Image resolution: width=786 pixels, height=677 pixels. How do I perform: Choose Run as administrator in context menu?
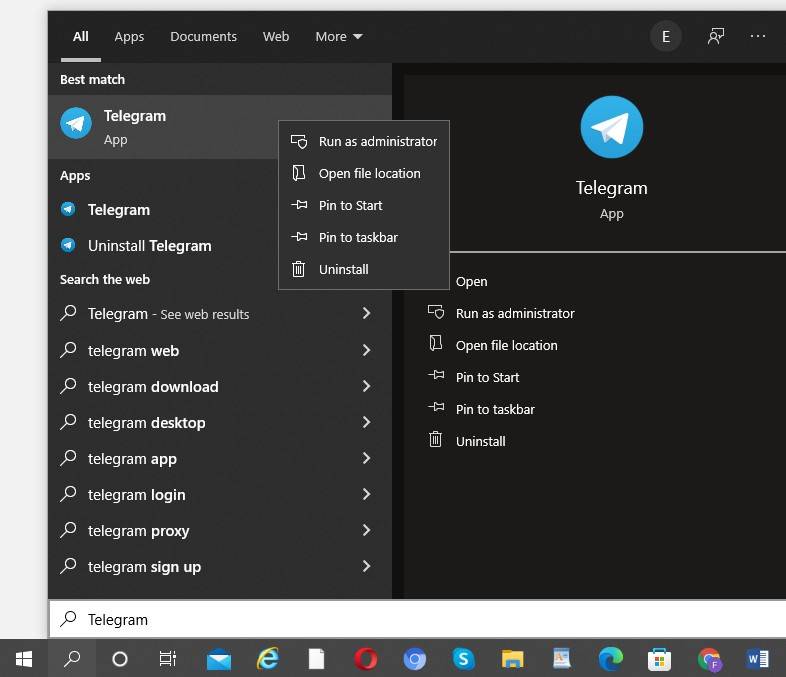(x=377, y=141)
